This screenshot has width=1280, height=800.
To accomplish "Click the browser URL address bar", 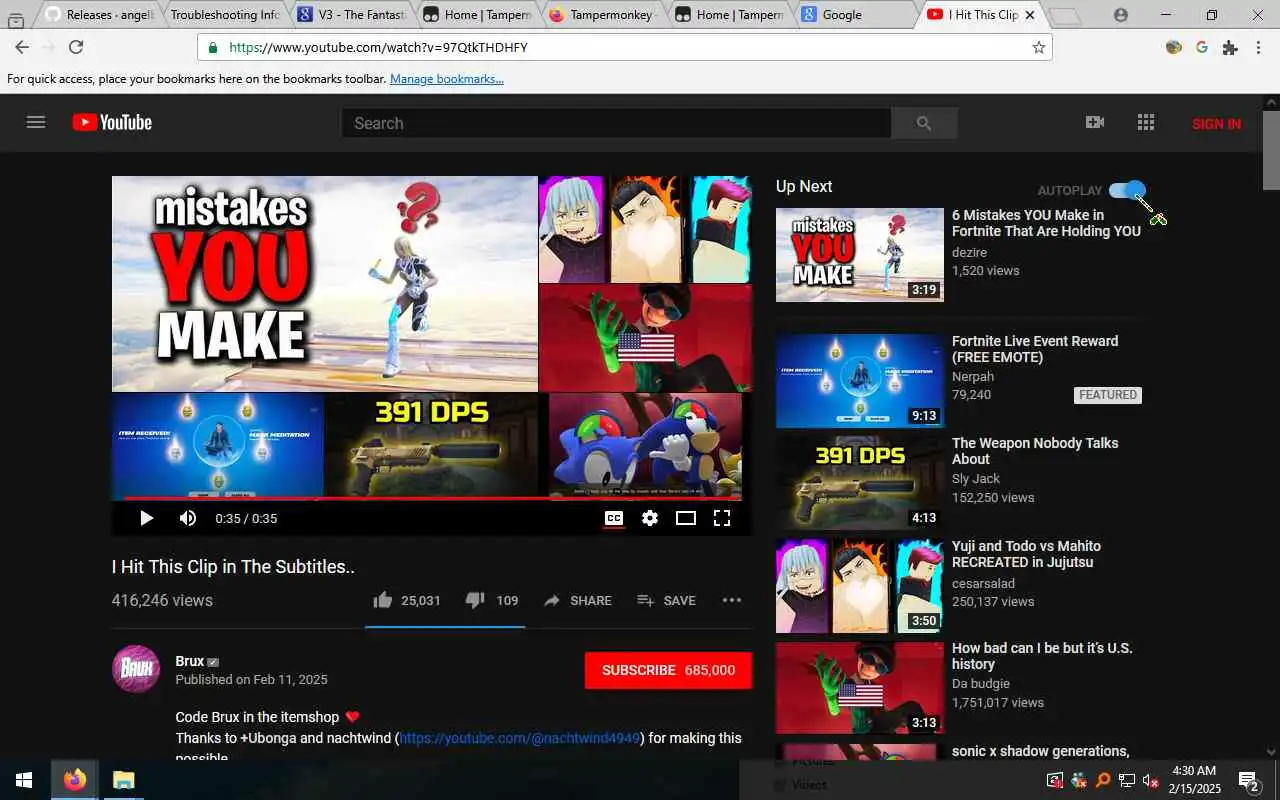I will (624, 47).
